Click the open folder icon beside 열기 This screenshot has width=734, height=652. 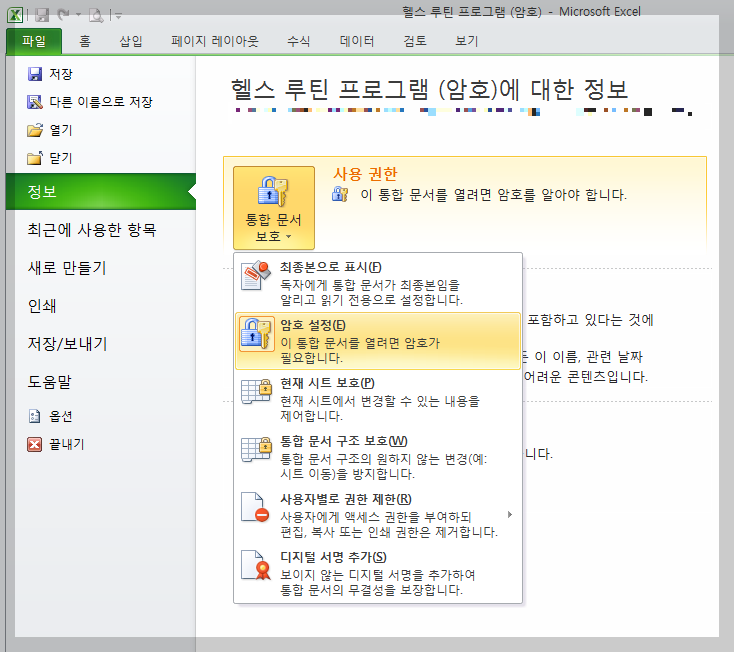[35, 130]
